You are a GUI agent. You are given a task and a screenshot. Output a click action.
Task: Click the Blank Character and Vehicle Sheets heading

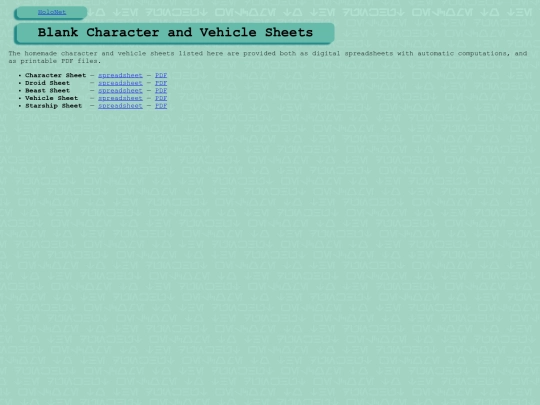tap(175, 32)
